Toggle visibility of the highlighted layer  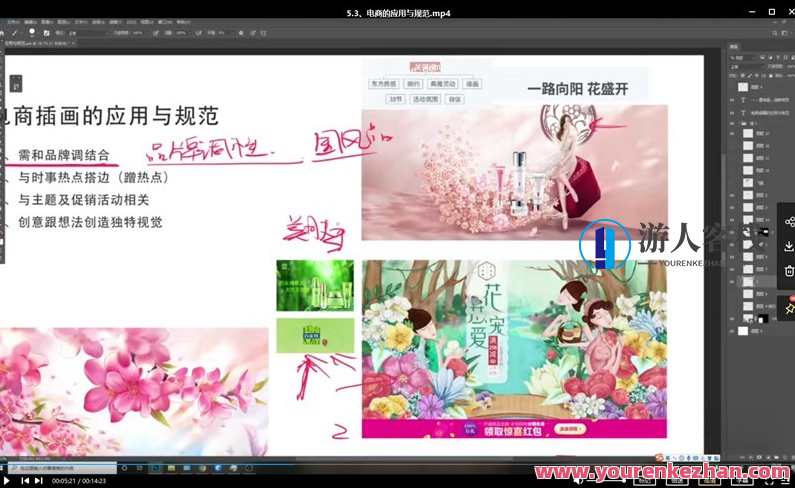pos(732,281)
